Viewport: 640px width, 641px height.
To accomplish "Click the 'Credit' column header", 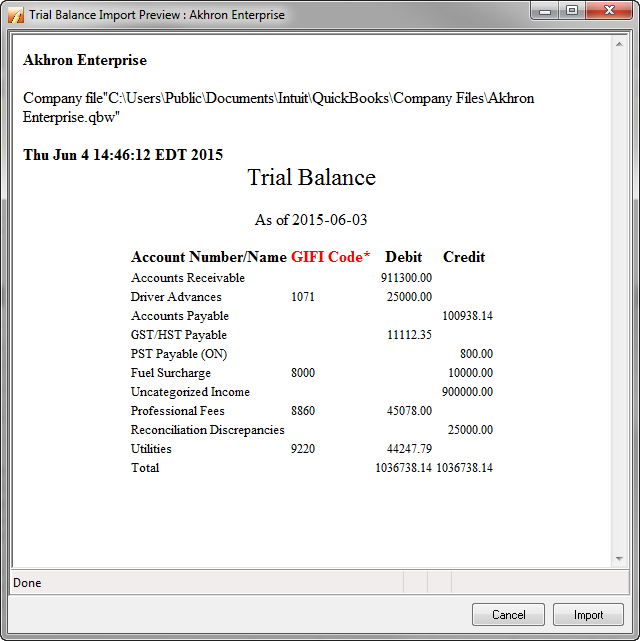I will (464, 257).
